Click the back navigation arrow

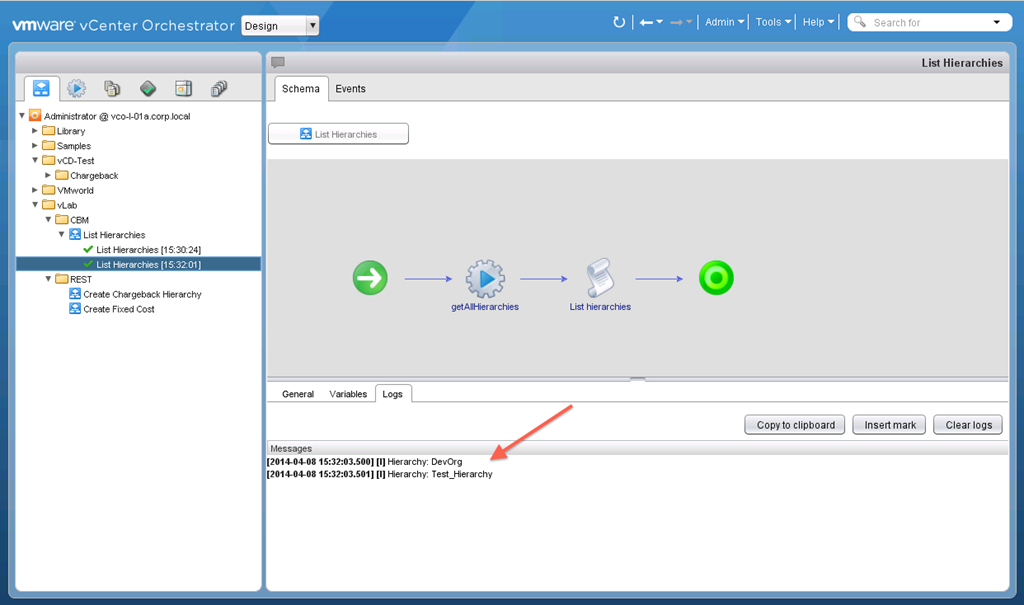pos(647,22)
